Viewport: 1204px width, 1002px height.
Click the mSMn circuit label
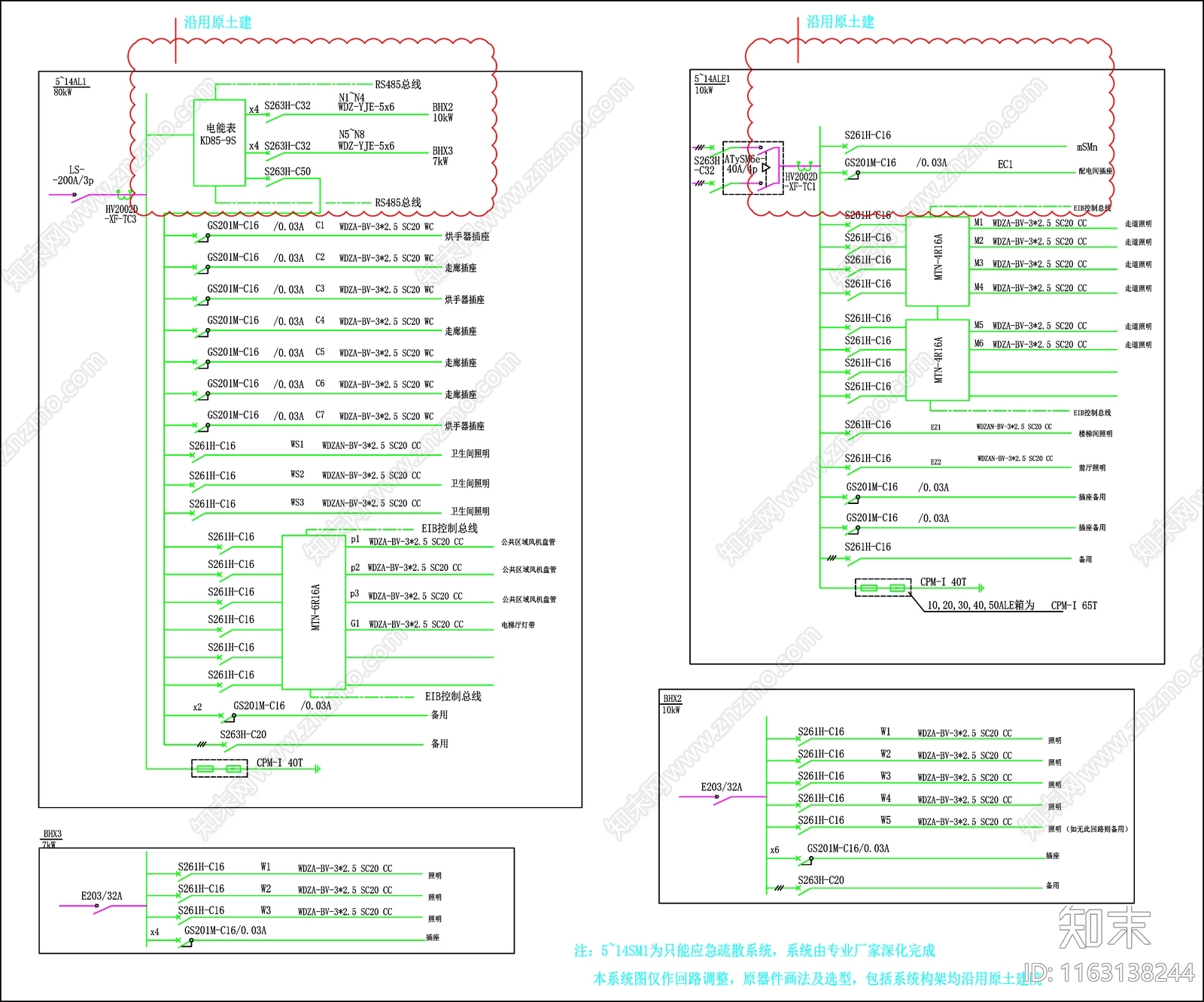(1087, 147)
